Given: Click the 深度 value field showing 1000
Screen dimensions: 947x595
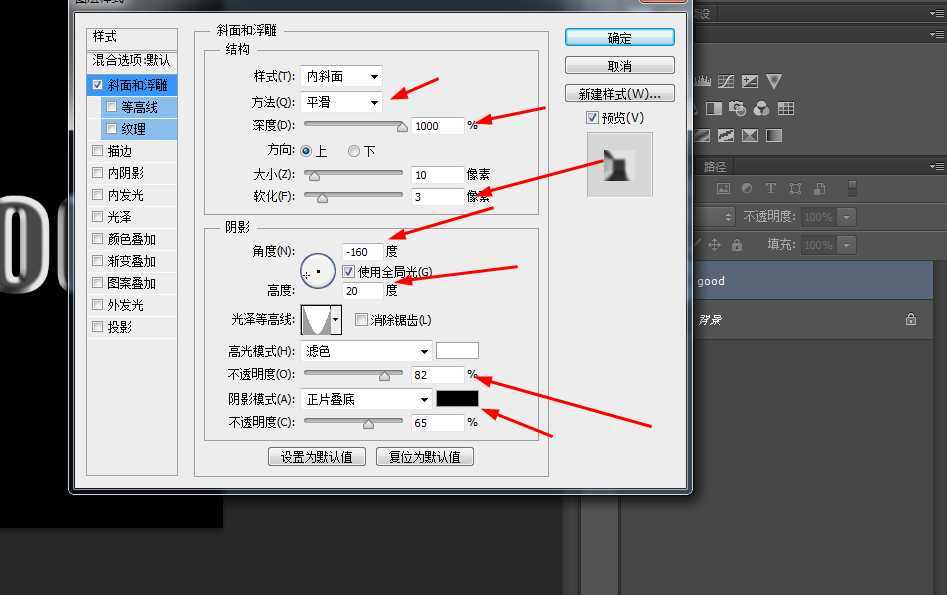Looking at the screenshot, I should click(436, 125).
